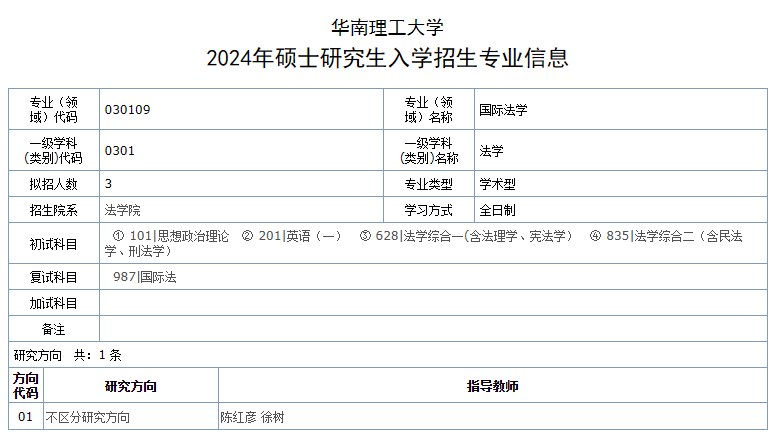Select the value 学术型
775x432 pixels.
point(497,184)
